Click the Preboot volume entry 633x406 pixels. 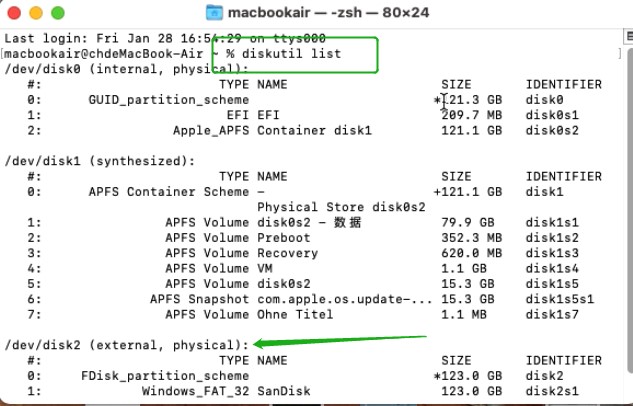pyautogui.click(x=284, y=238)
